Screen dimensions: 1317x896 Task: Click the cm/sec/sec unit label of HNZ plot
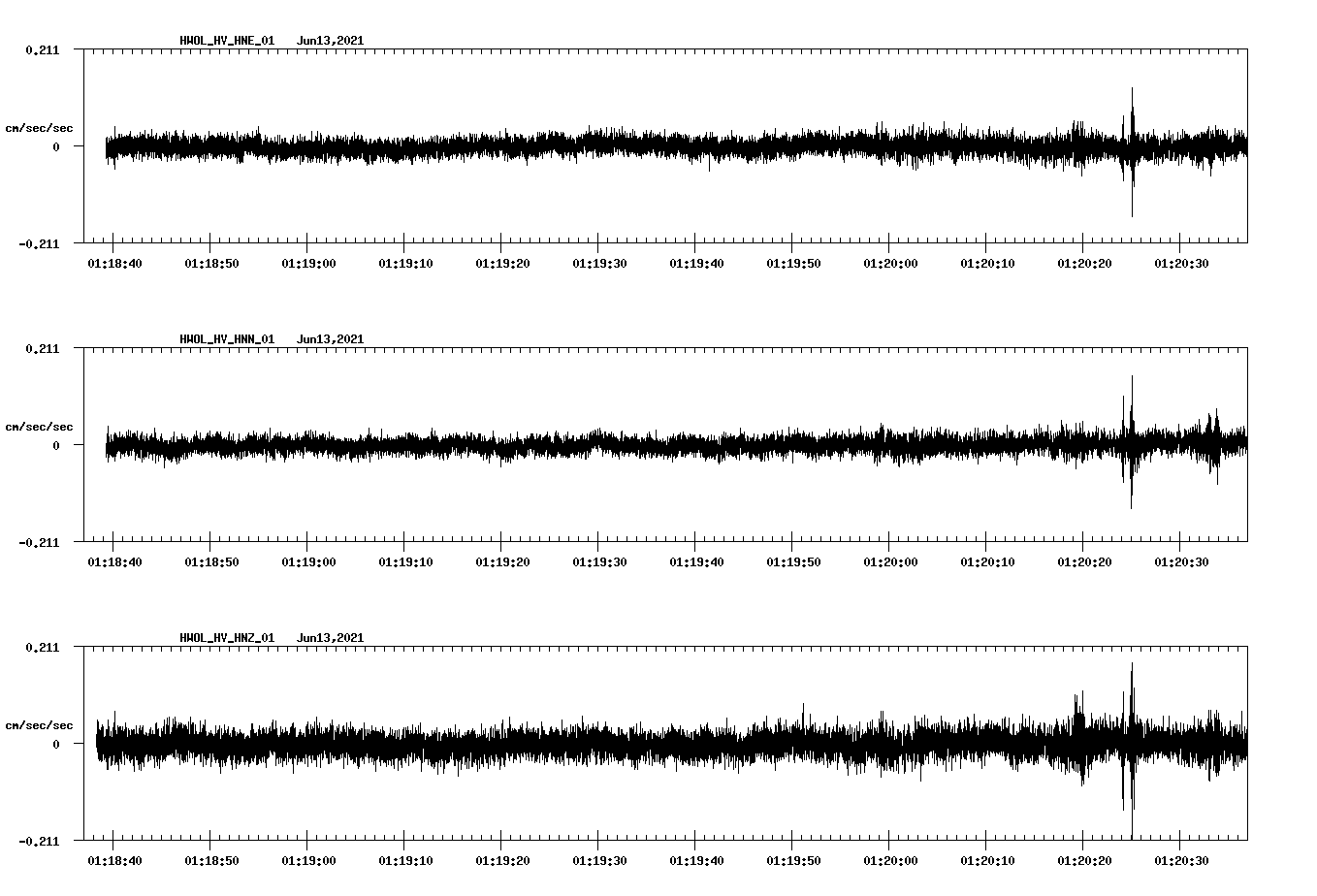[x=39, y=725]
